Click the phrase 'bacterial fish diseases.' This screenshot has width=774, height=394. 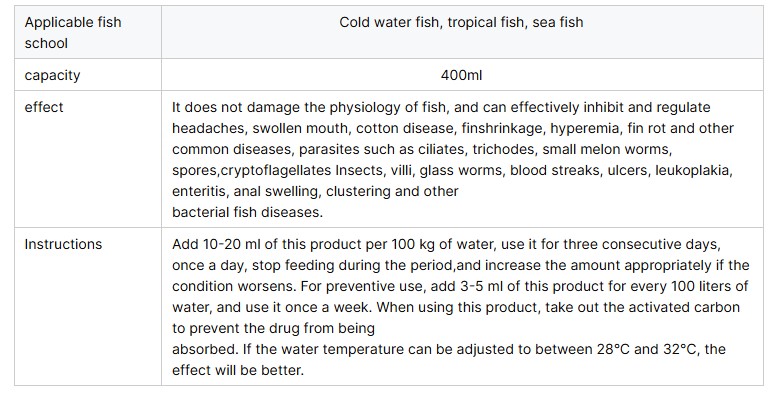pyautogui.click(x=247, y=212)
